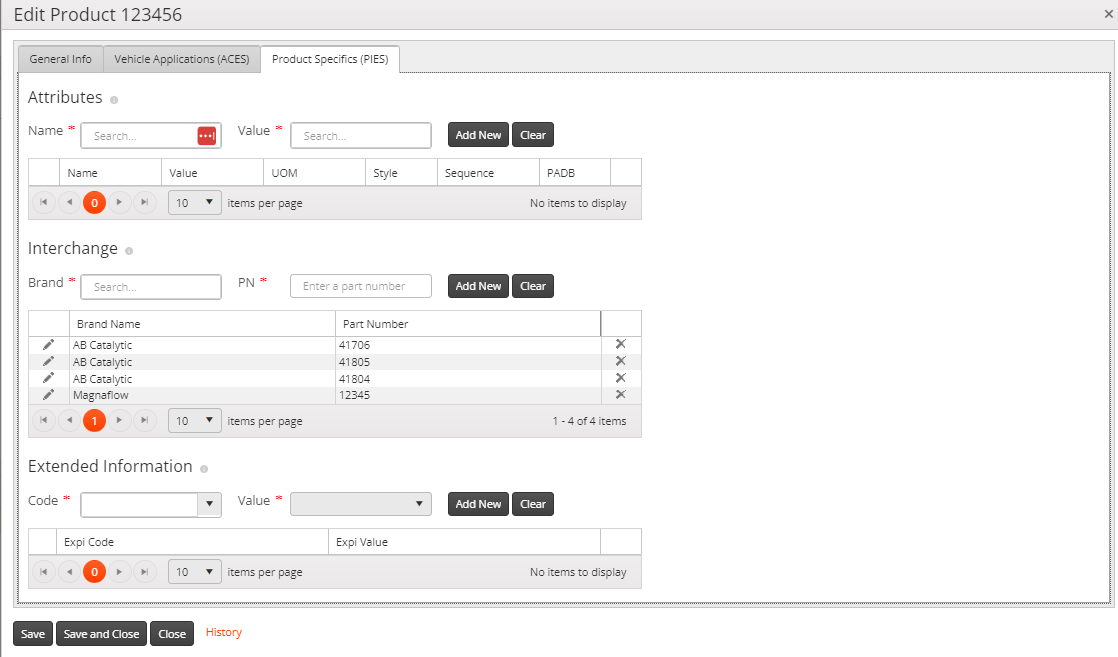Edit the AB Catalytic 41804 row
1118x657 pixels.
coord(48,379)
